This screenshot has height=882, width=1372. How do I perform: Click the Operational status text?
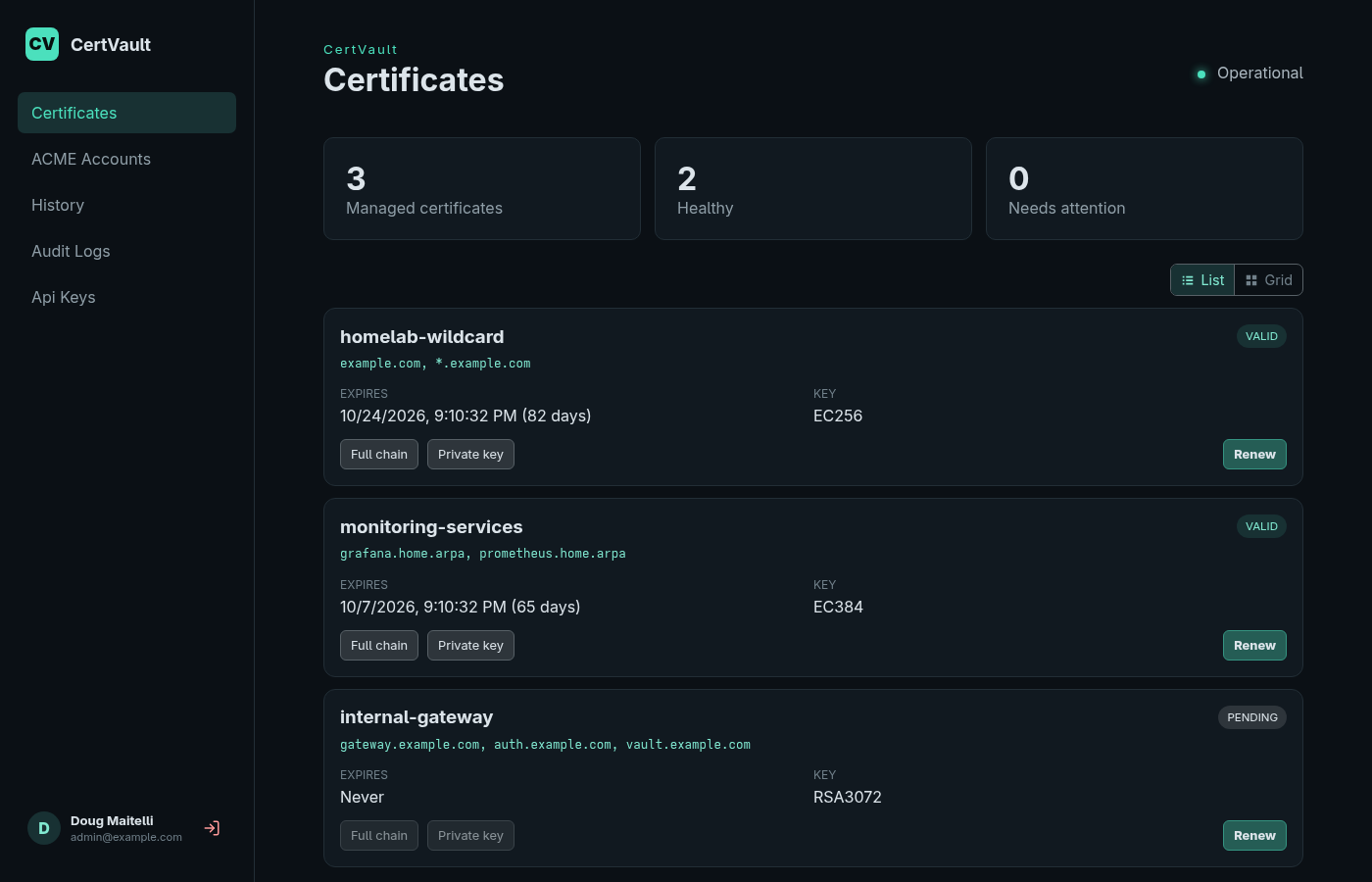coord(1260,73)
